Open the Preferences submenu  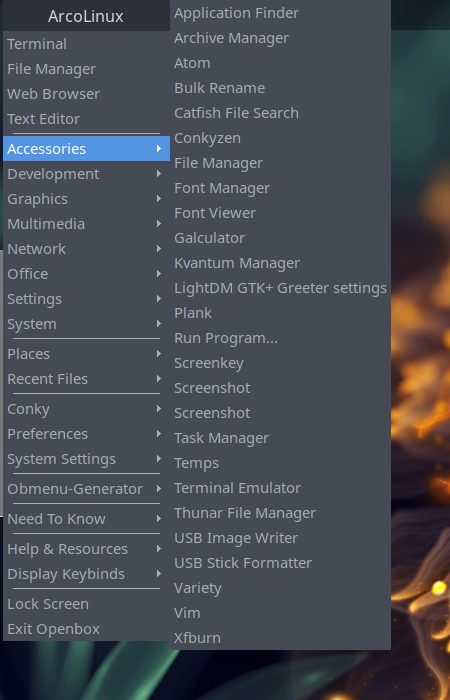pyautogui.click(x=86, y=434)
